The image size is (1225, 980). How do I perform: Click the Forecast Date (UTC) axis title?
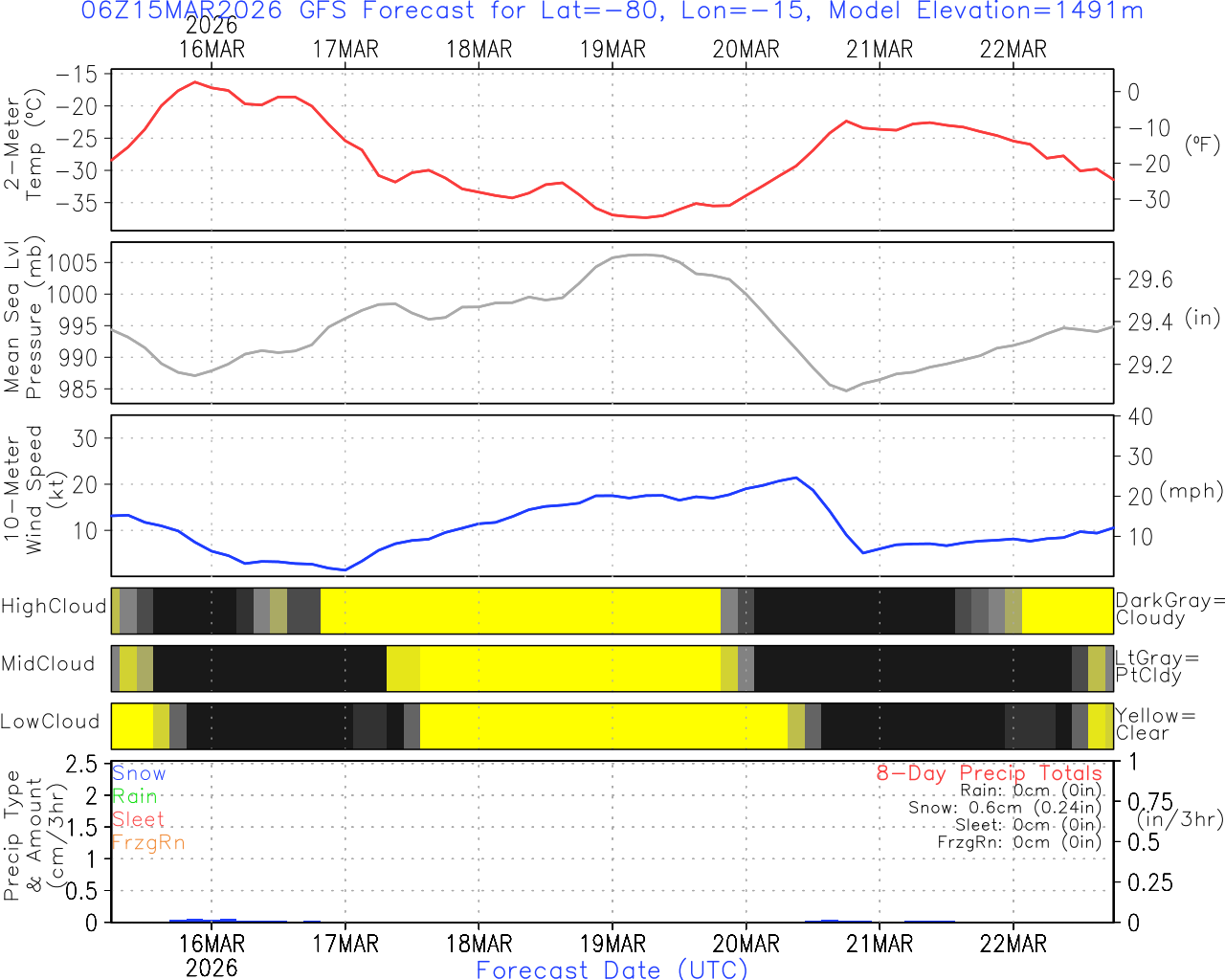point(612,969)
